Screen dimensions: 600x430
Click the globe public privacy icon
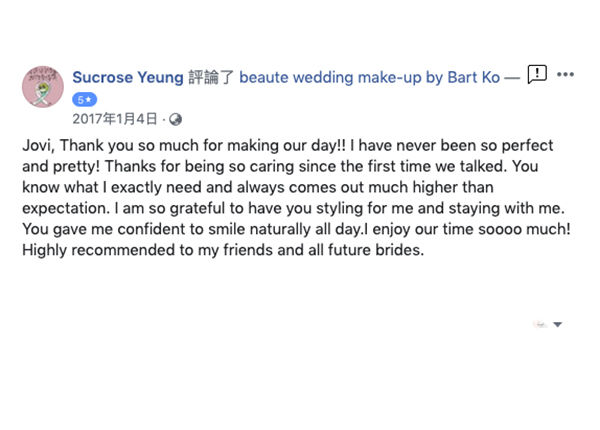(x=175, y=119)
